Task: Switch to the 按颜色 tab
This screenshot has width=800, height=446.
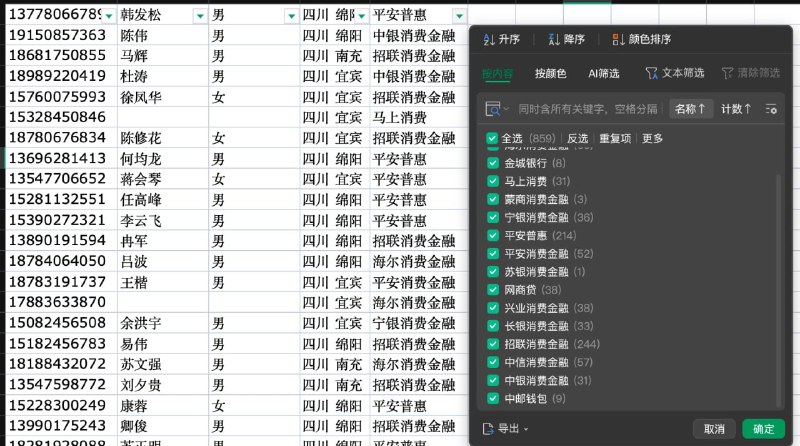Action: pos(551,73)
